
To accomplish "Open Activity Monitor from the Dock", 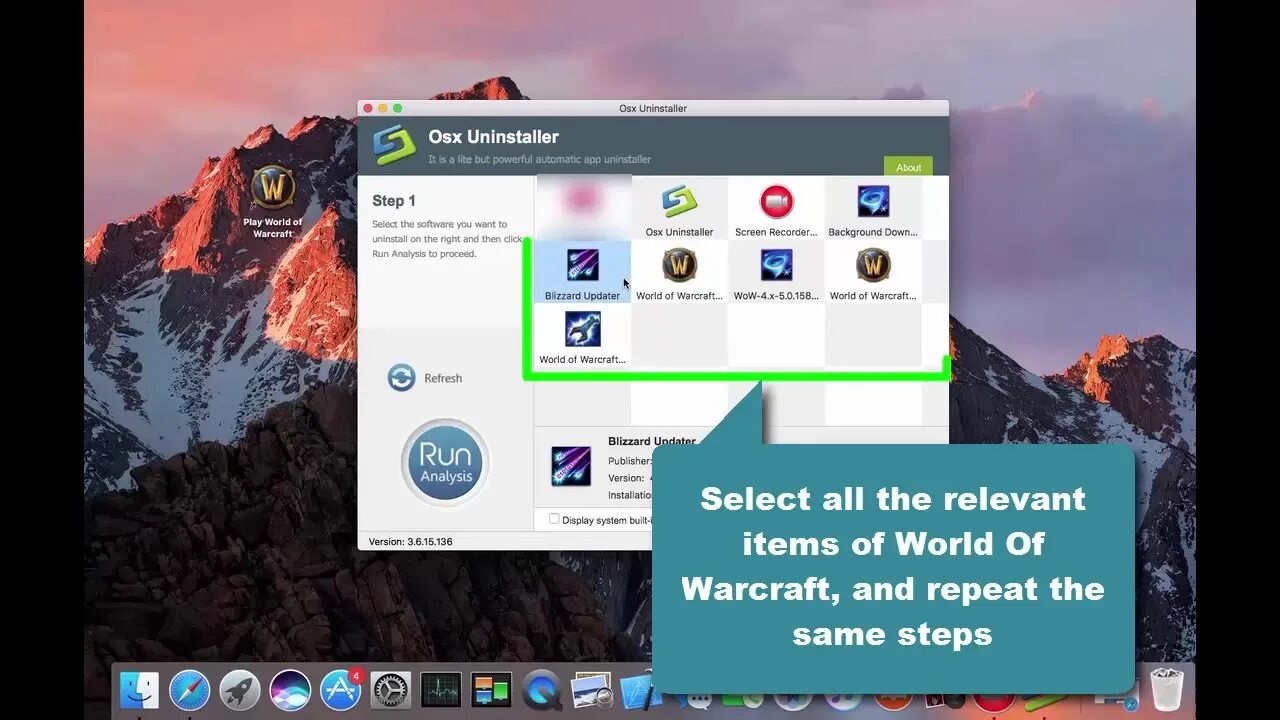I will coord(441,690).
